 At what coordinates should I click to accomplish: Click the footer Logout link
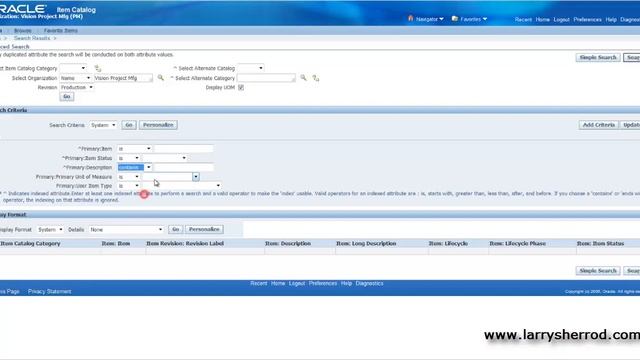[x=297, y=283]
